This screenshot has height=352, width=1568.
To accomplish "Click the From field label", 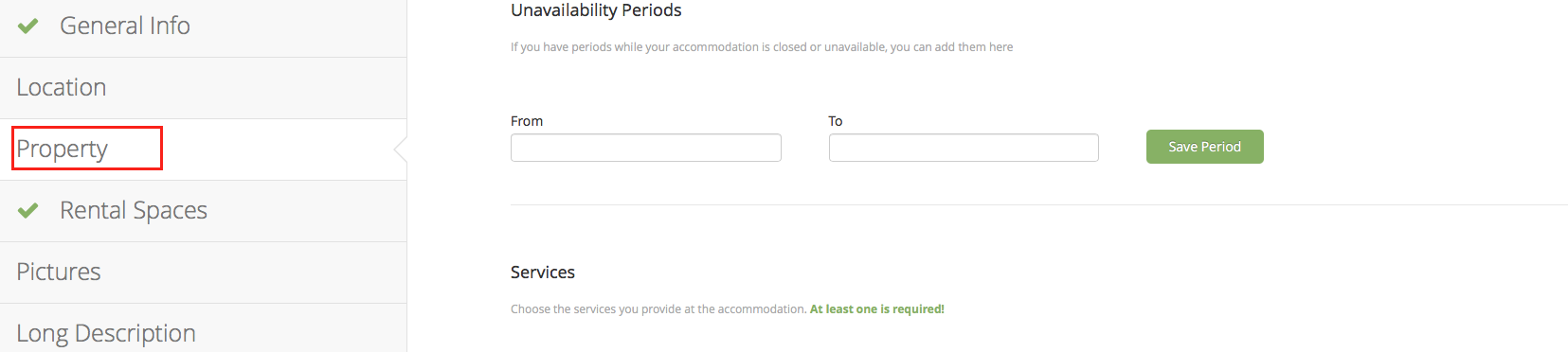I will tap(527, 121).
